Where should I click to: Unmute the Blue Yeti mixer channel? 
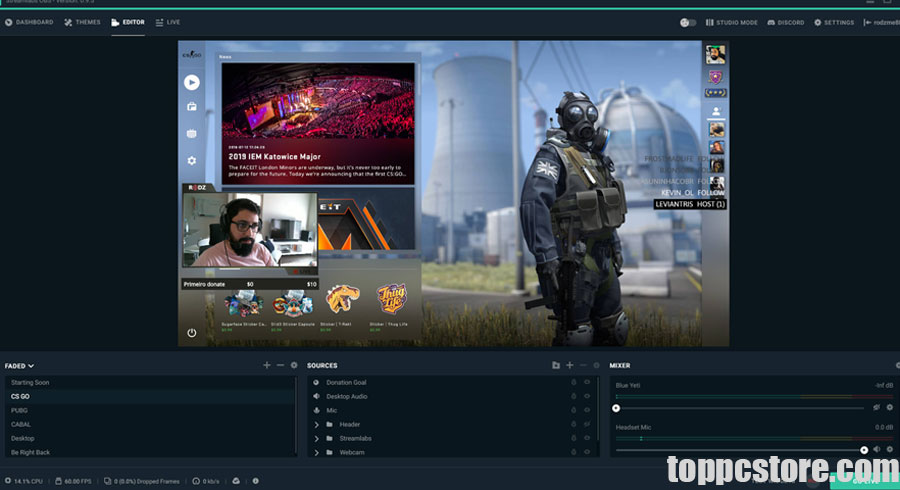tap(876, 407)
